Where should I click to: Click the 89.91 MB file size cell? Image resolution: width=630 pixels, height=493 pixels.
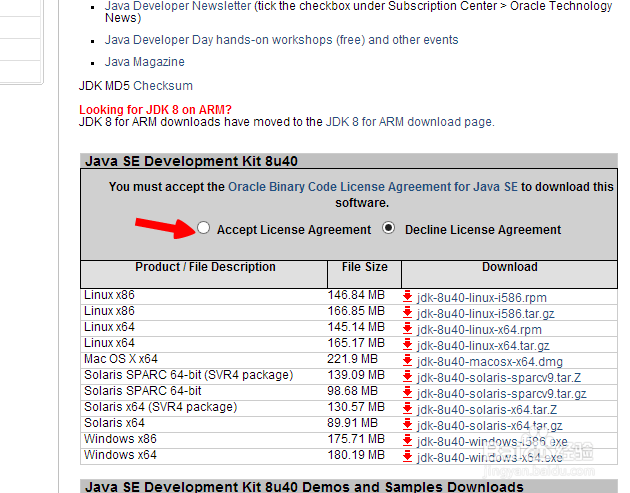352,423
